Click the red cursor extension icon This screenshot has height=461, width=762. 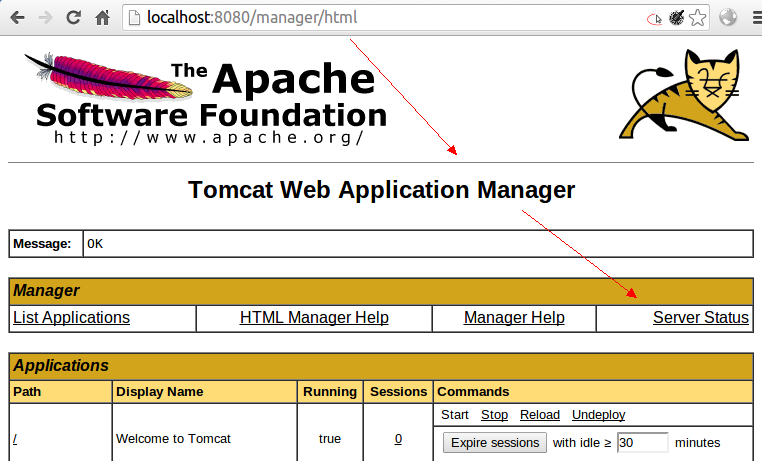(654, 19)
